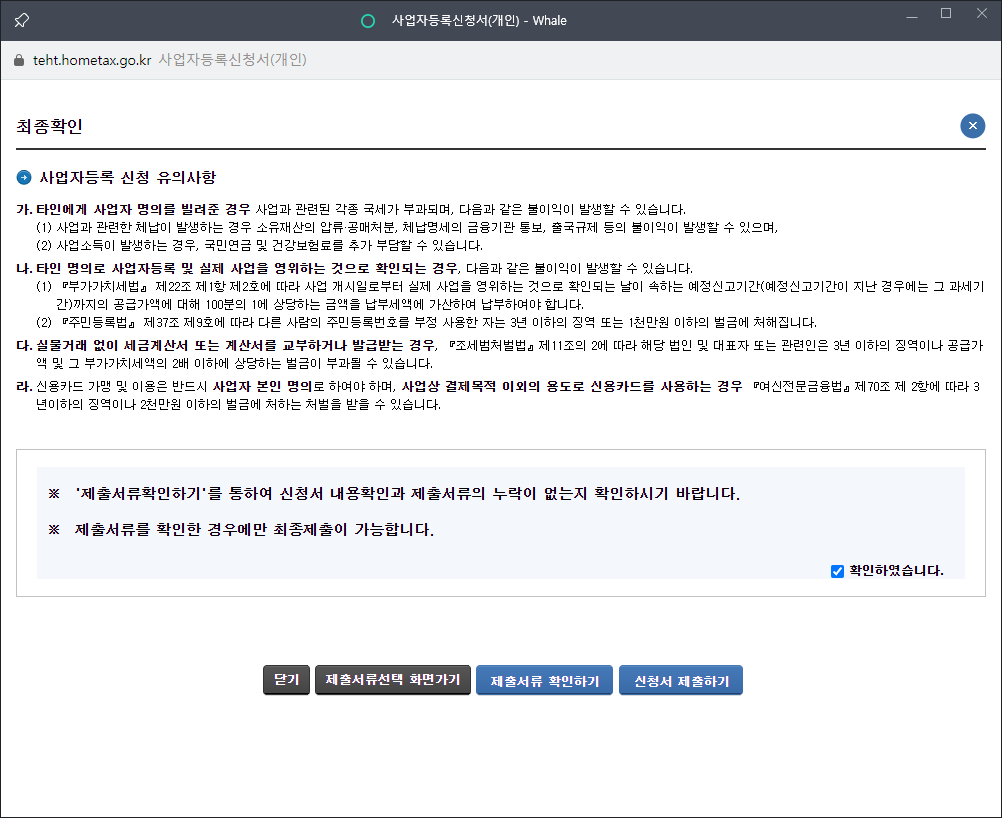Click the 『부가가치세법』 제22조 제1항 제2호 line
The width and height of the screenshot is (1002, 818).
tap(510, 295)
